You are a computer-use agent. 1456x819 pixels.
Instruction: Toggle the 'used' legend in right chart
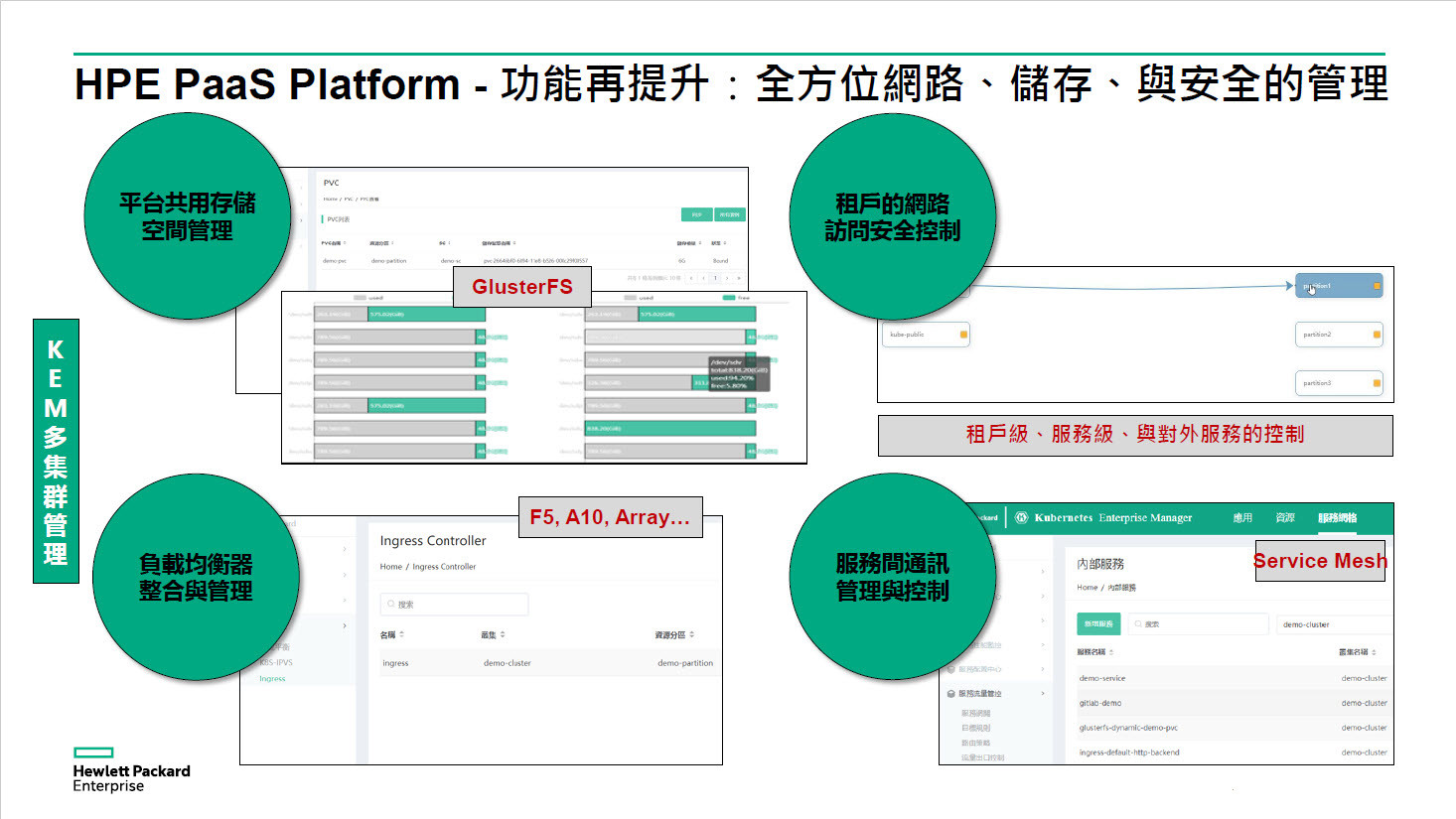click(x=638, y=298)
